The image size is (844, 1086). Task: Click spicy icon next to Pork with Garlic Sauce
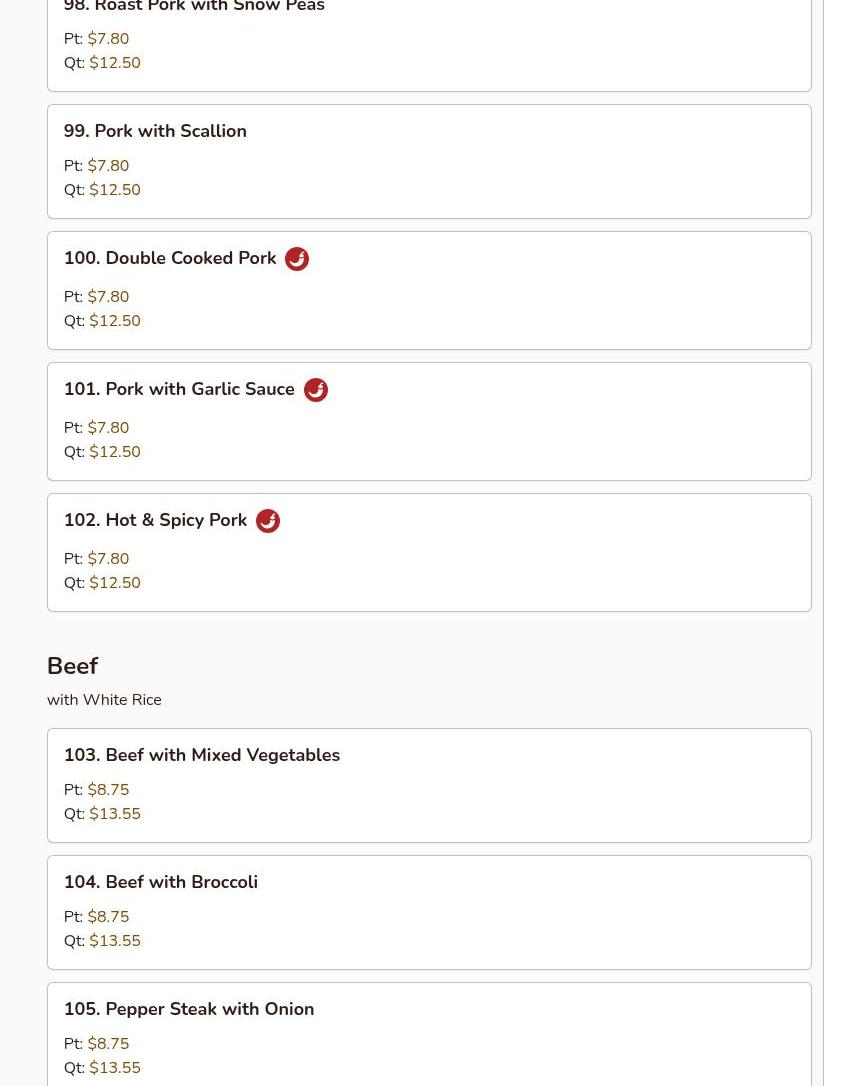(316, 390)
